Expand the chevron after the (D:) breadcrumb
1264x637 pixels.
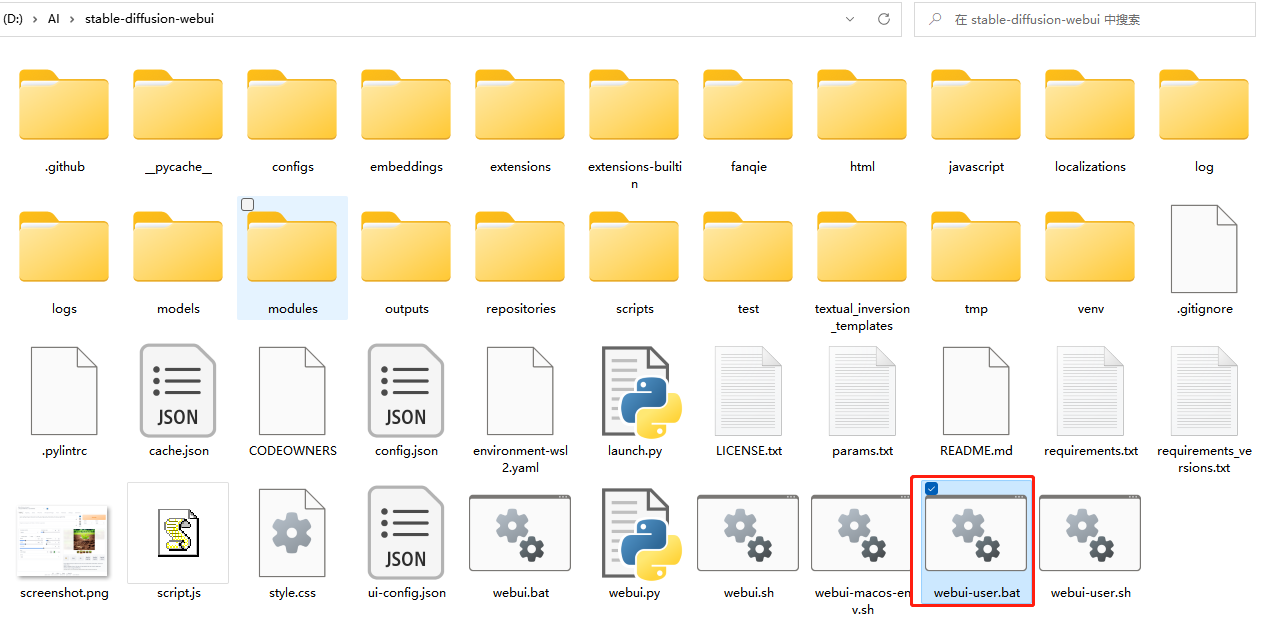[x=36, y=19]
